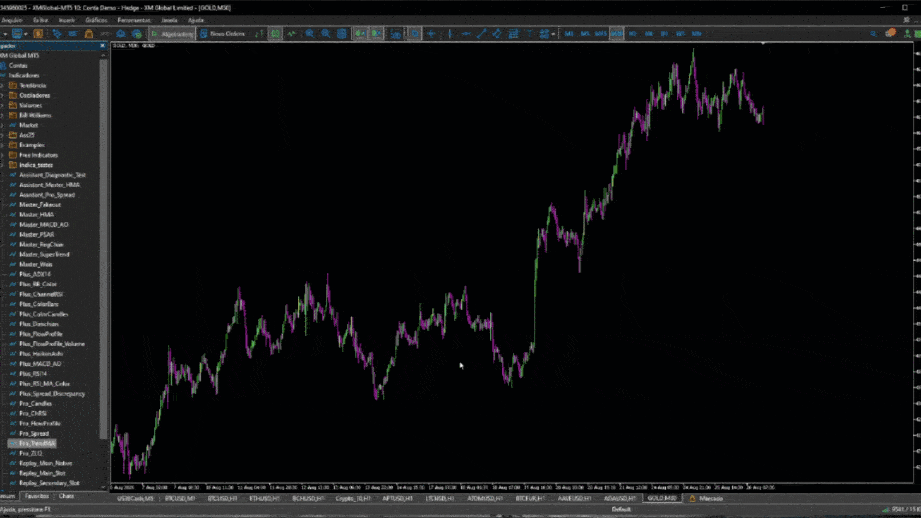Click the market globe toolbar icon
The image size is (921, 518).
[x=136, y=34]
